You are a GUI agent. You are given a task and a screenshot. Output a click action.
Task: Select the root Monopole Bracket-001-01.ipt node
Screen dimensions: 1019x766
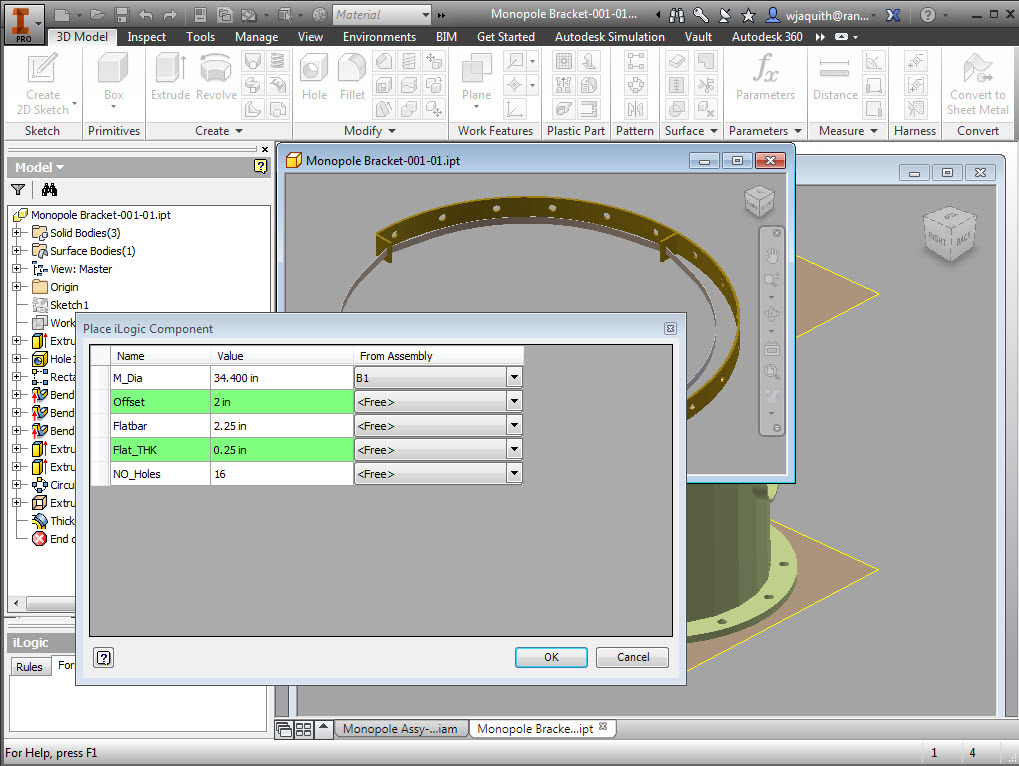101,214
